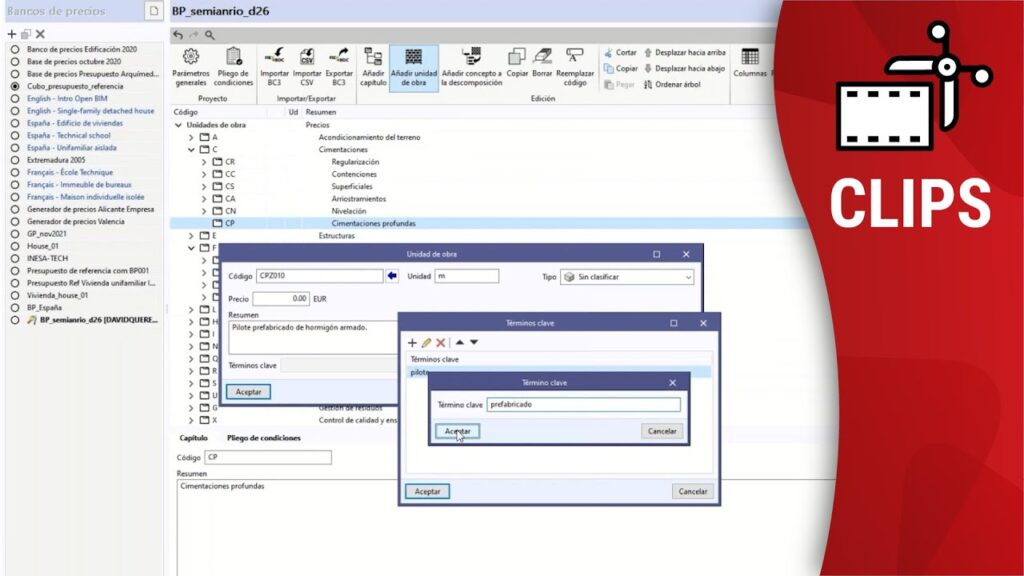1024x576 pixels.
Task: Click the blue arrow next to Código field
Action: tap(392, 276)
